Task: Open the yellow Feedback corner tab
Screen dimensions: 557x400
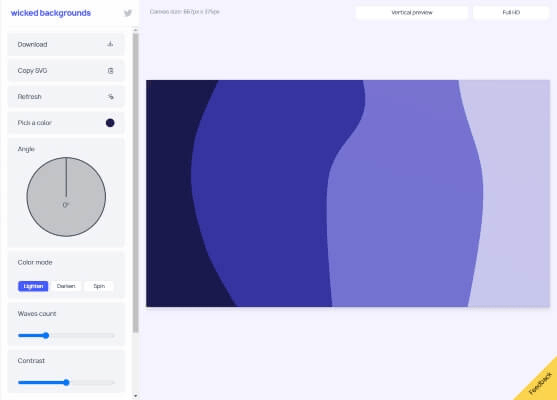Action: click(x=540, y=384)
